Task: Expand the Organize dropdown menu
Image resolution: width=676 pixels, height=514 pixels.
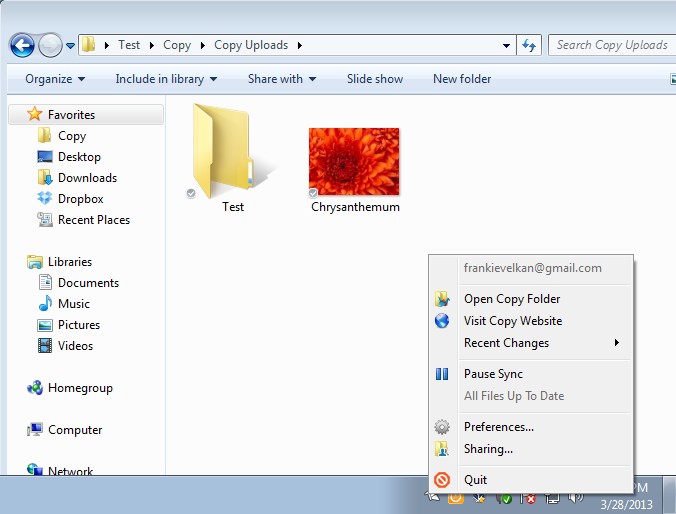Action: click(x=55, y=79)
